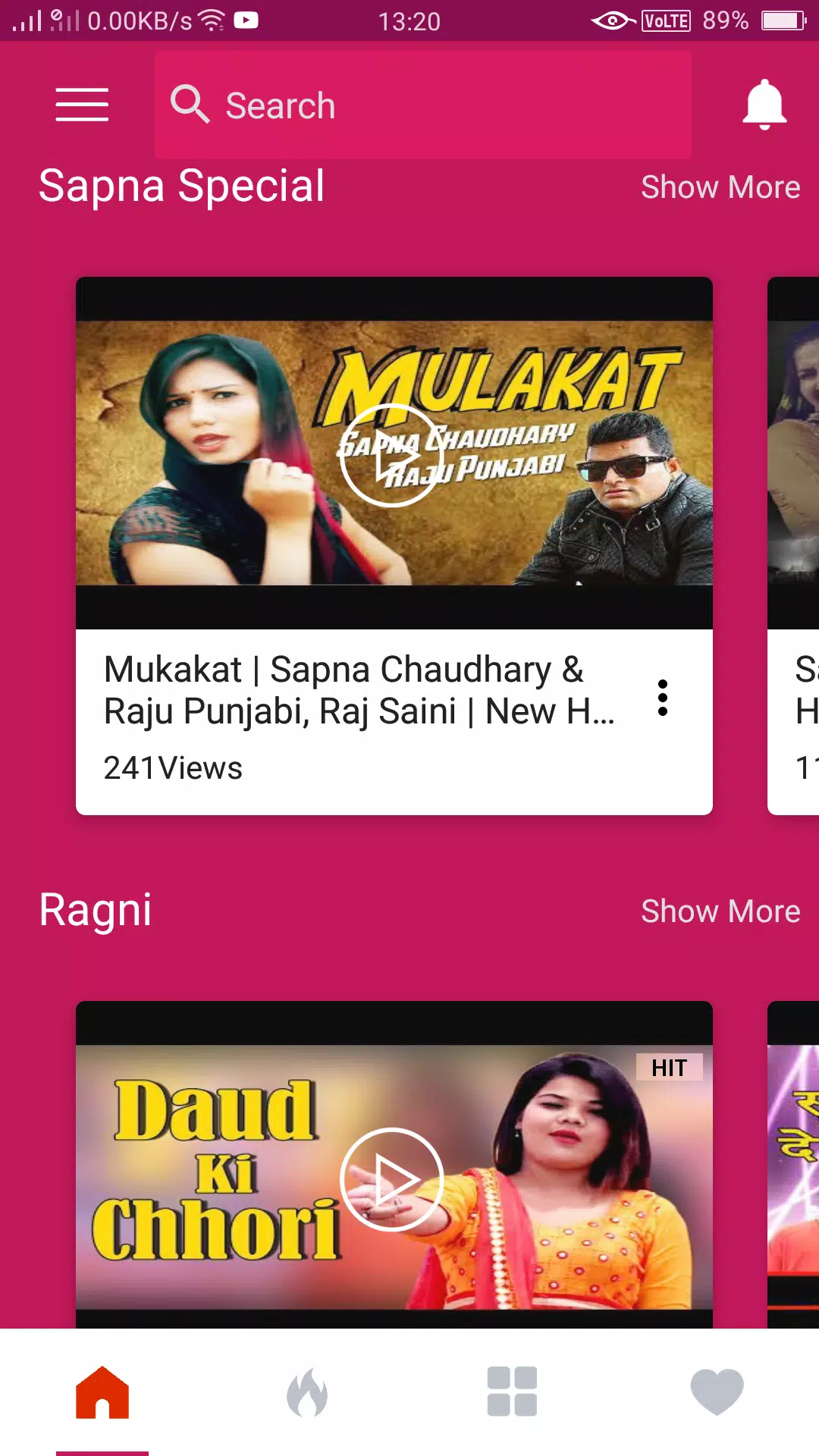Show more Ragni videos
This screenshot has height=1456, width=819.
(720, 912)
